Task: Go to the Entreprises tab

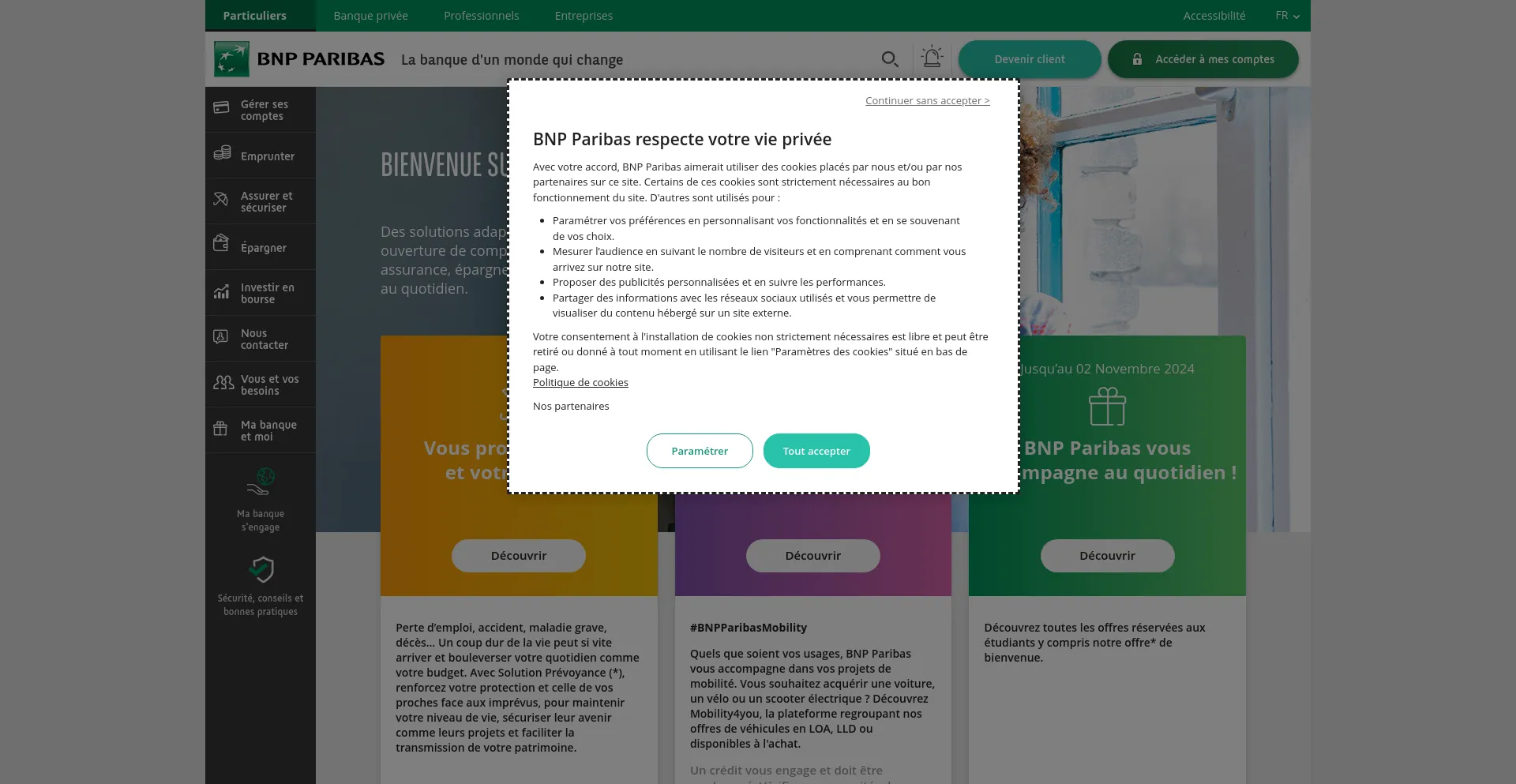Action: (584, 16)
